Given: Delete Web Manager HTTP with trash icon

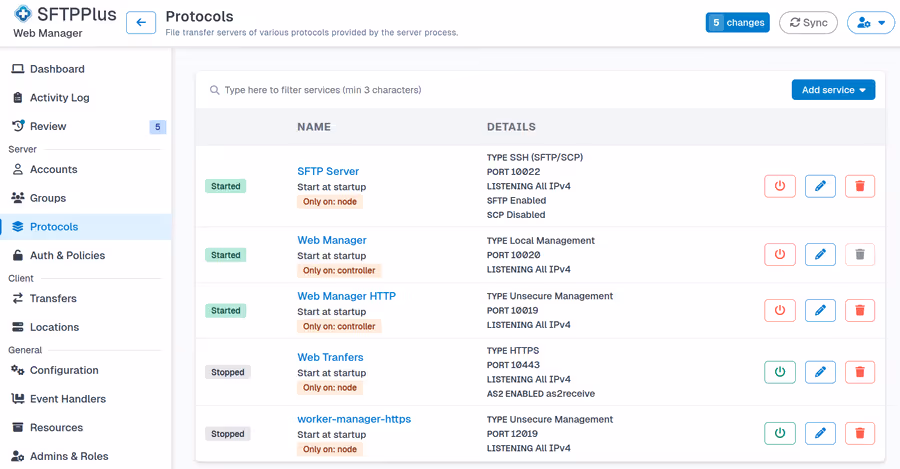Looking at the screenshot, I should coord(860,310).
